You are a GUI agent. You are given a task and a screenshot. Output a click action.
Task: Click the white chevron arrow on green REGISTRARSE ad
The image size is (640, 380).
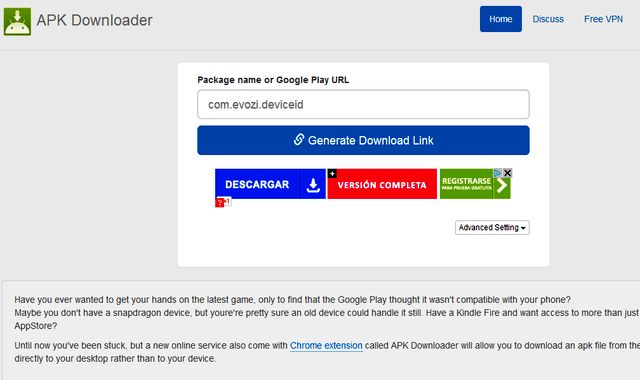(x=502, y=186)
